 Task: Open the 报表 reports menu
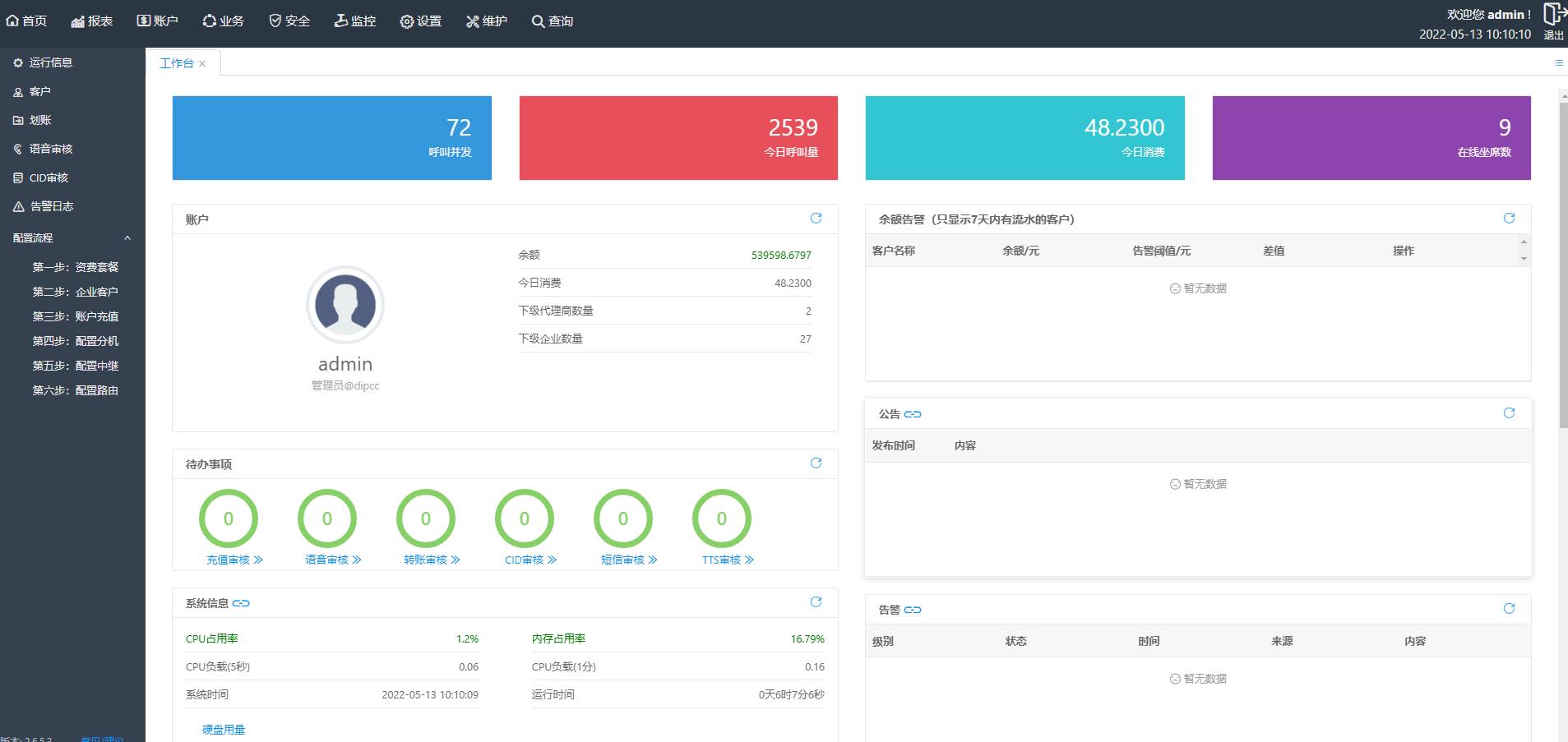92,21
